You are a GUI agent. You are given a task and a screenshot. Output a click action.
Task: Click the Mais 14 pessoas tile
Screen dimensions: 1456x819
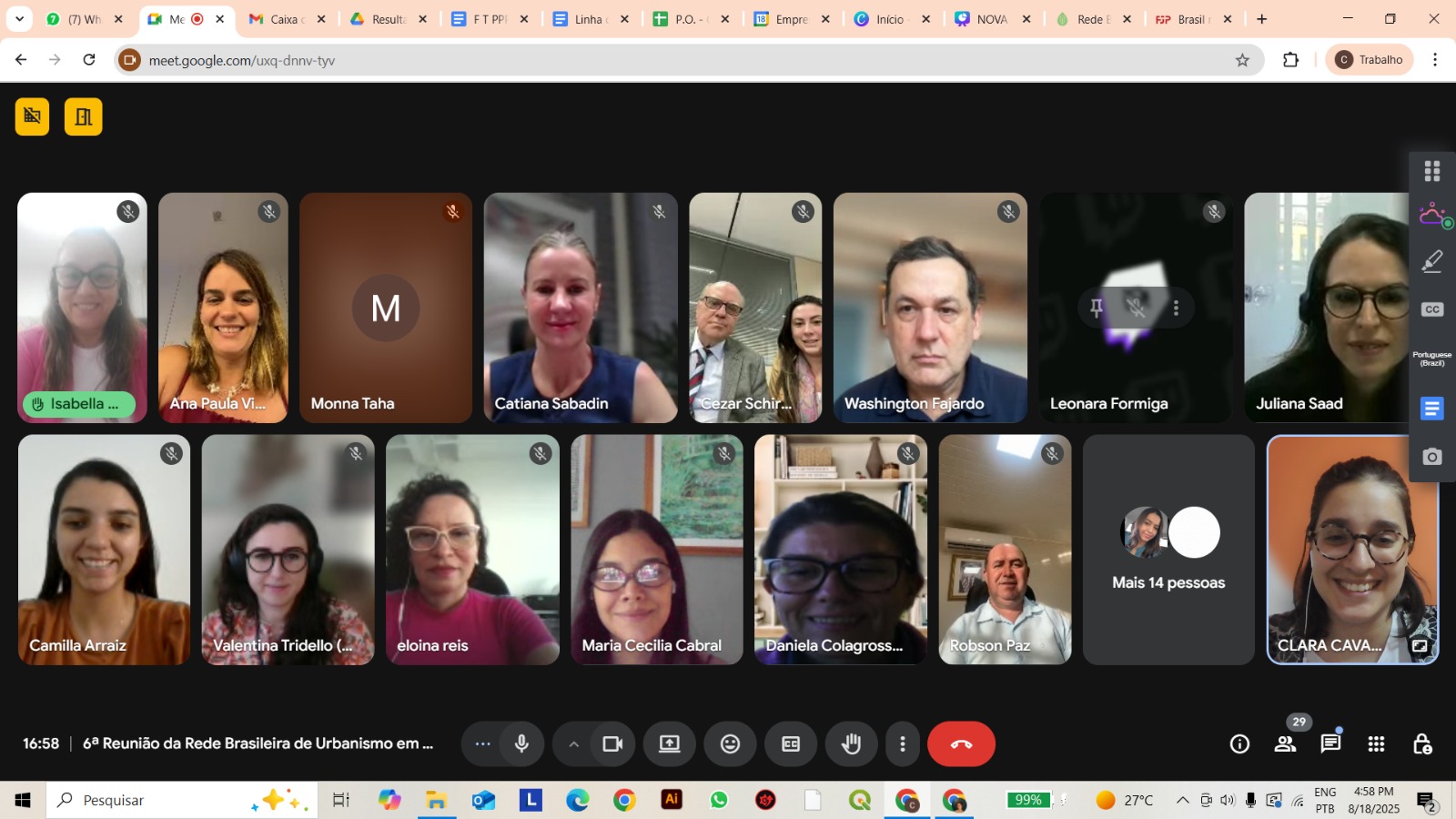click(1168, 550)
